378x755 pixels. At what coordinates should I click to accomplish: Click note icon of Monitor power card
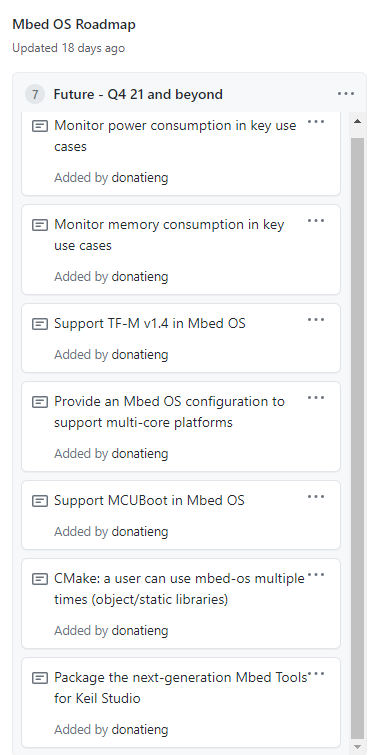[x=40, y=127]
